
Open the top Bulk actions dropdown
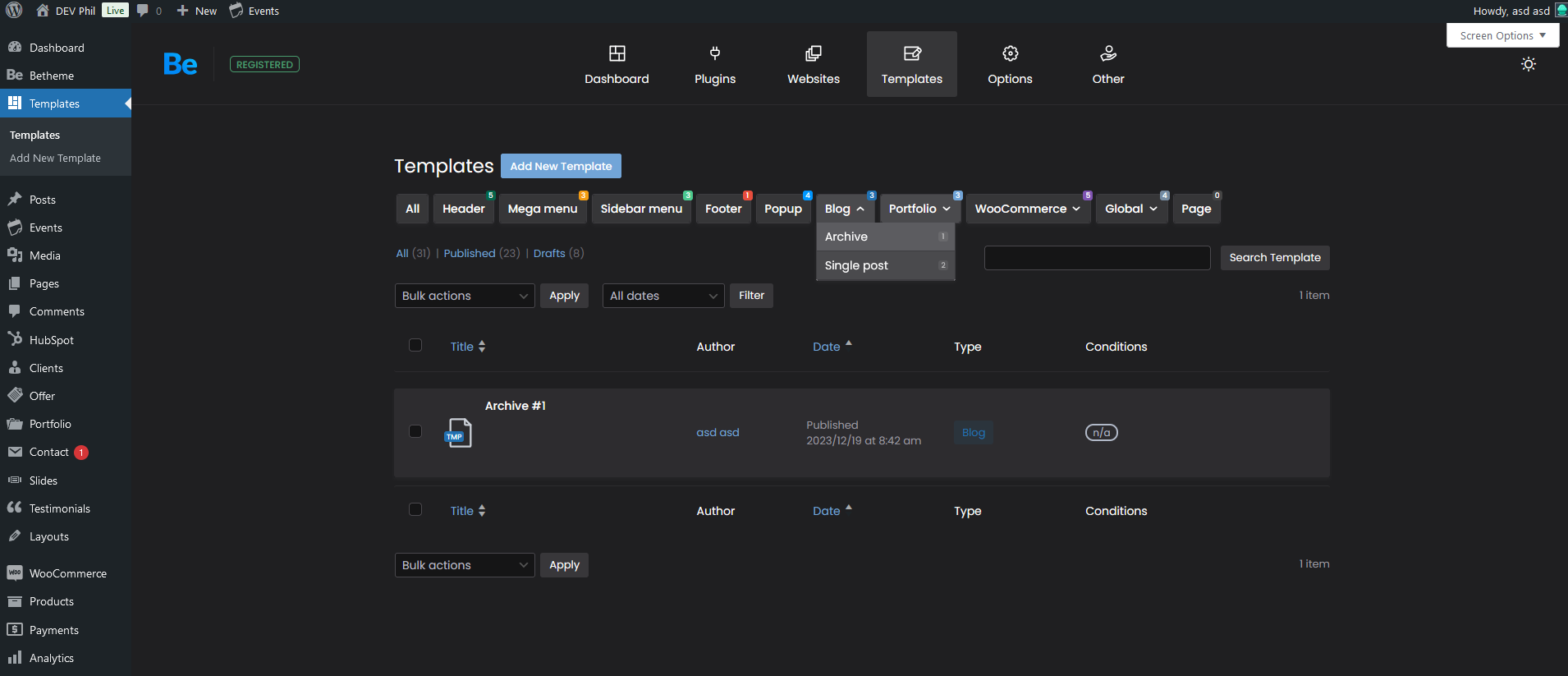tap(465, 296)
